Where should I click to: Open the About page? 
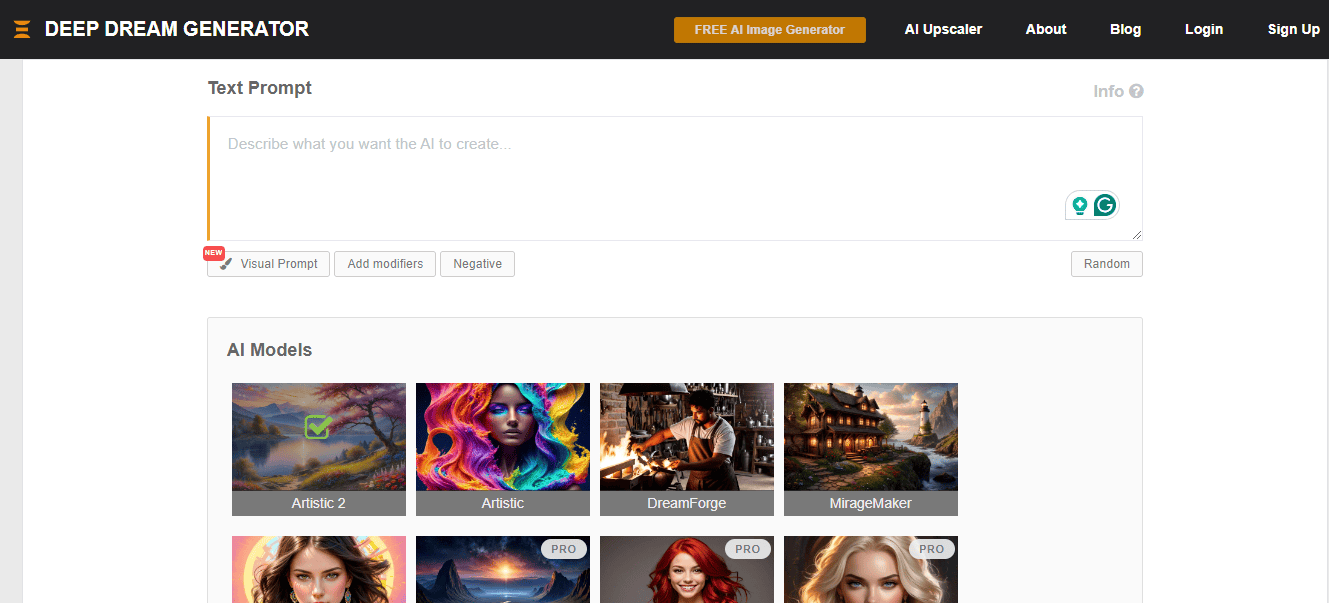point(1046,29)
